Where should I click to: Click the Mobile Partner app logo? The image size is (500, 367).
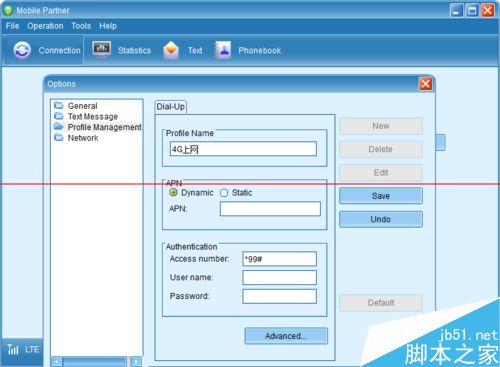coord(8,10)
